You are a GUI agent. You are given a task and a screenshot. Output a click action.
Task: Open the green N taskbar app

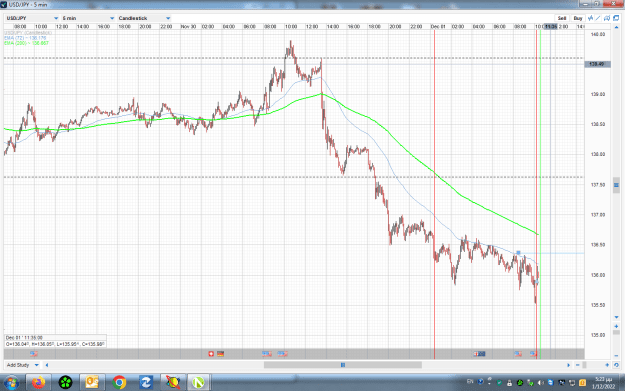(x=199, y=383)
